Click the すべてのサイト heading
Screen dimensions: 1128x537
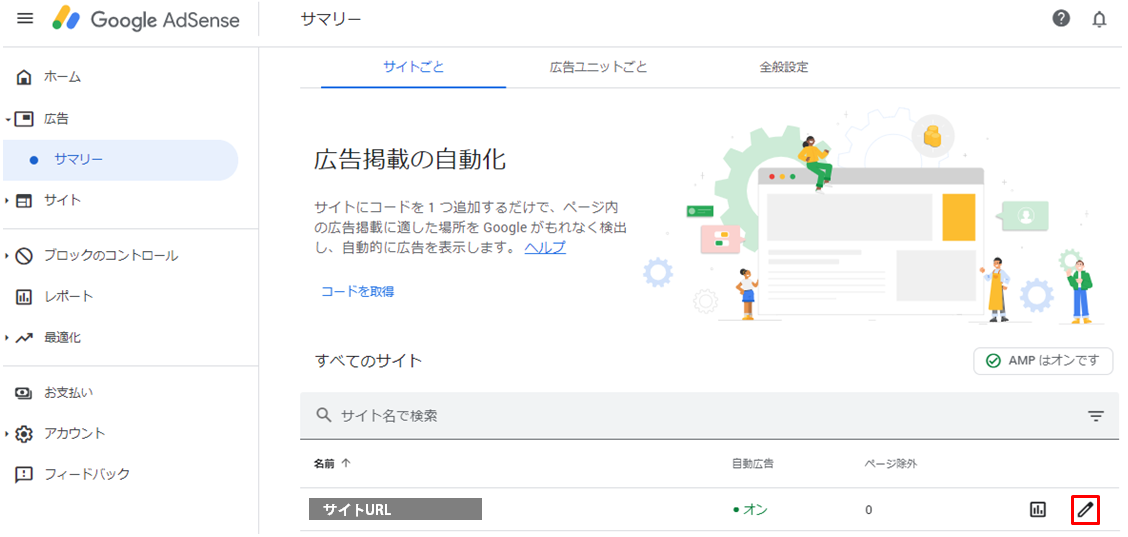[368, 361]
